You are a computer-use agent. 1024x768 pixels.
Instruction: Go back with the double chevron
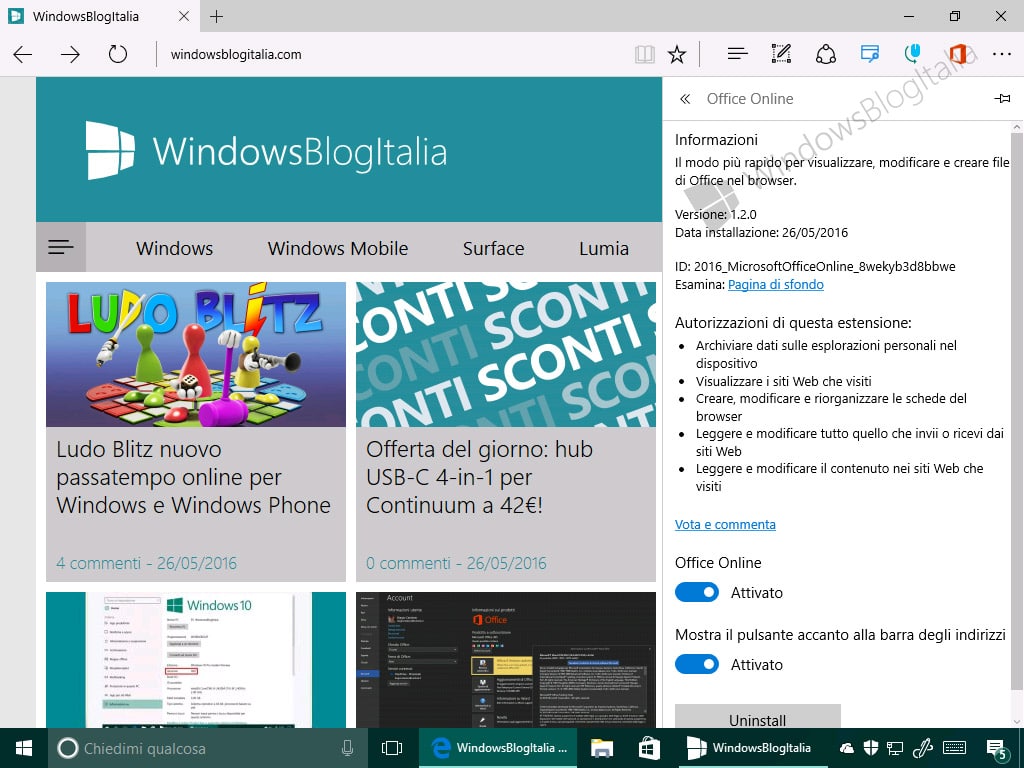click(x=684, y=99)
